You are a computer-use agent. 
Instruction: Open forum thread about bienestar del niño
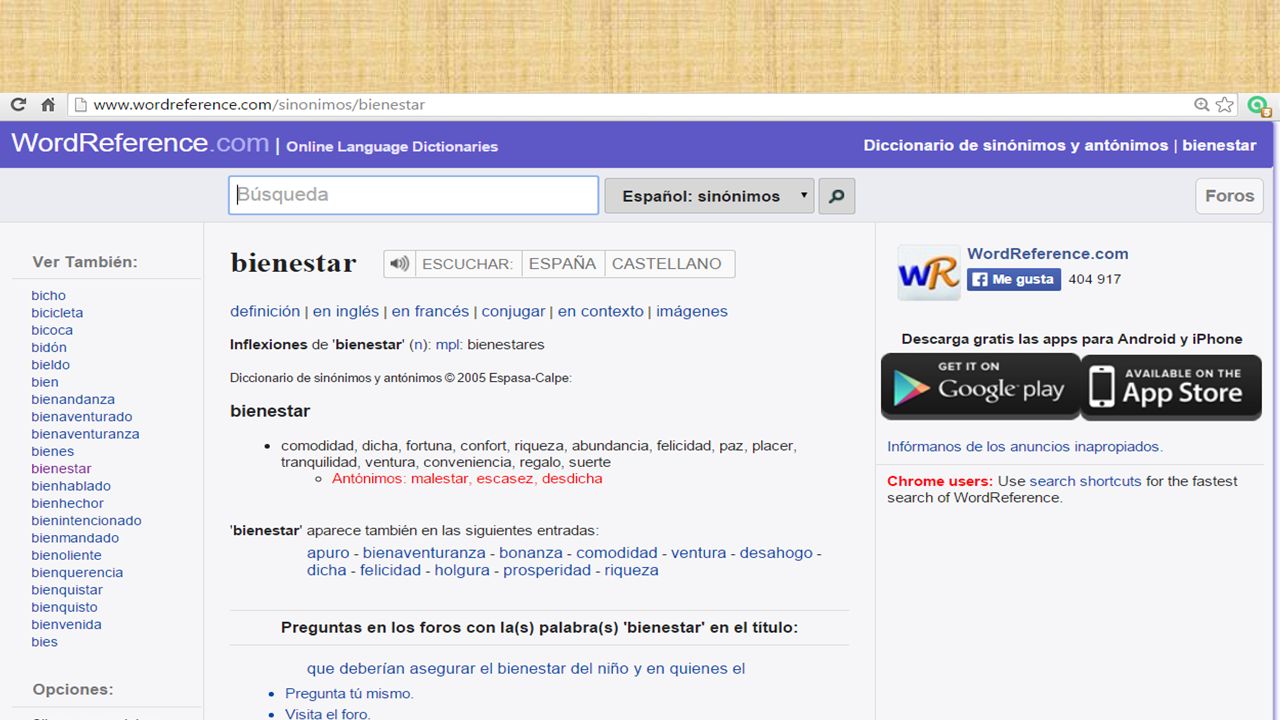[526, 669]
